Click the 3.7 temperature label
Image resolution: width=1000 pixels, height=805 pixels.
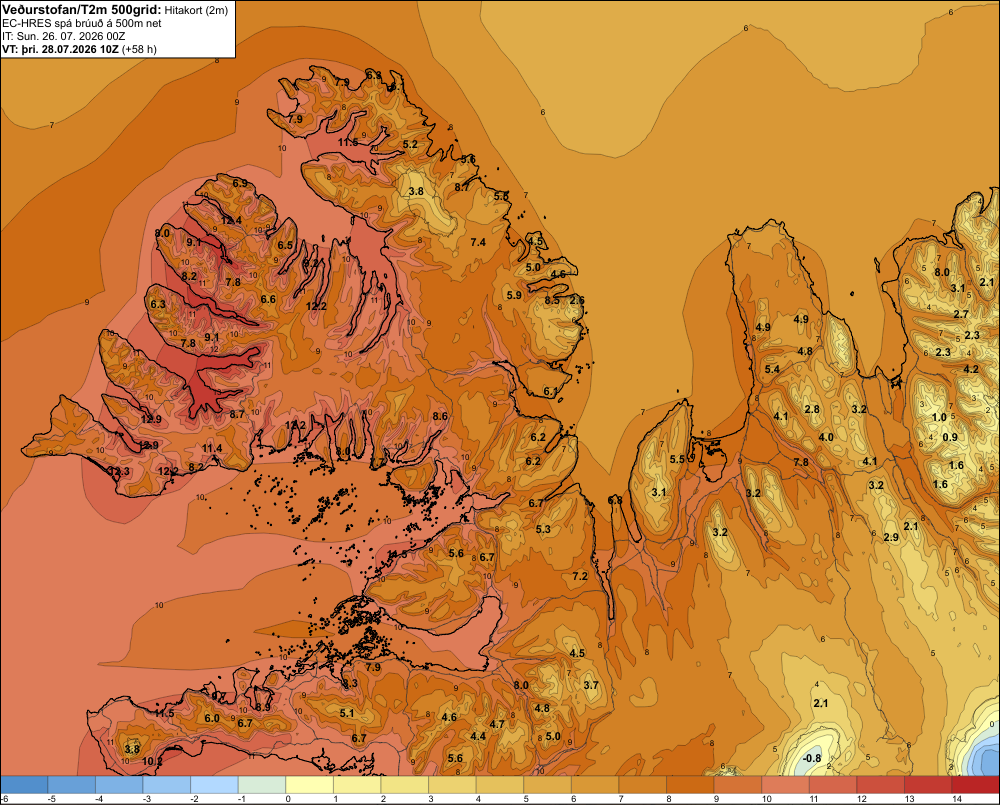pyautogui.click(x=591, y=685)
